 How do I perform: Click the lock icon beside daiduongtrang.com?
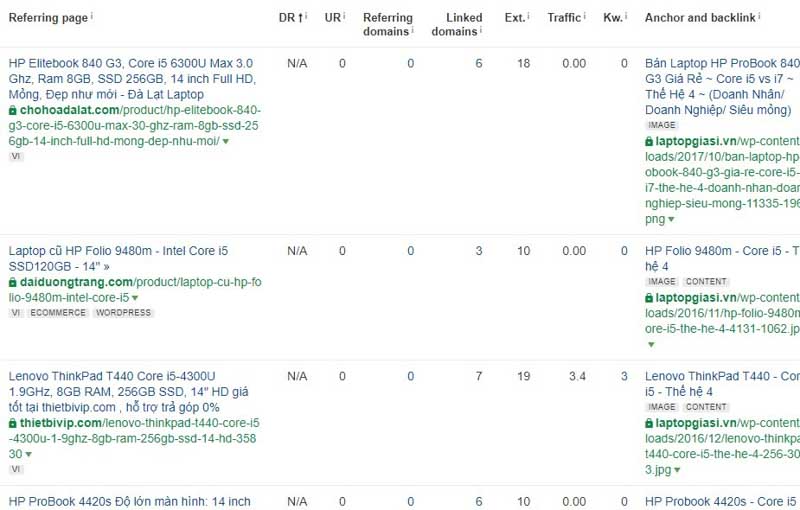pyautogui.click(x=13, y=282)
